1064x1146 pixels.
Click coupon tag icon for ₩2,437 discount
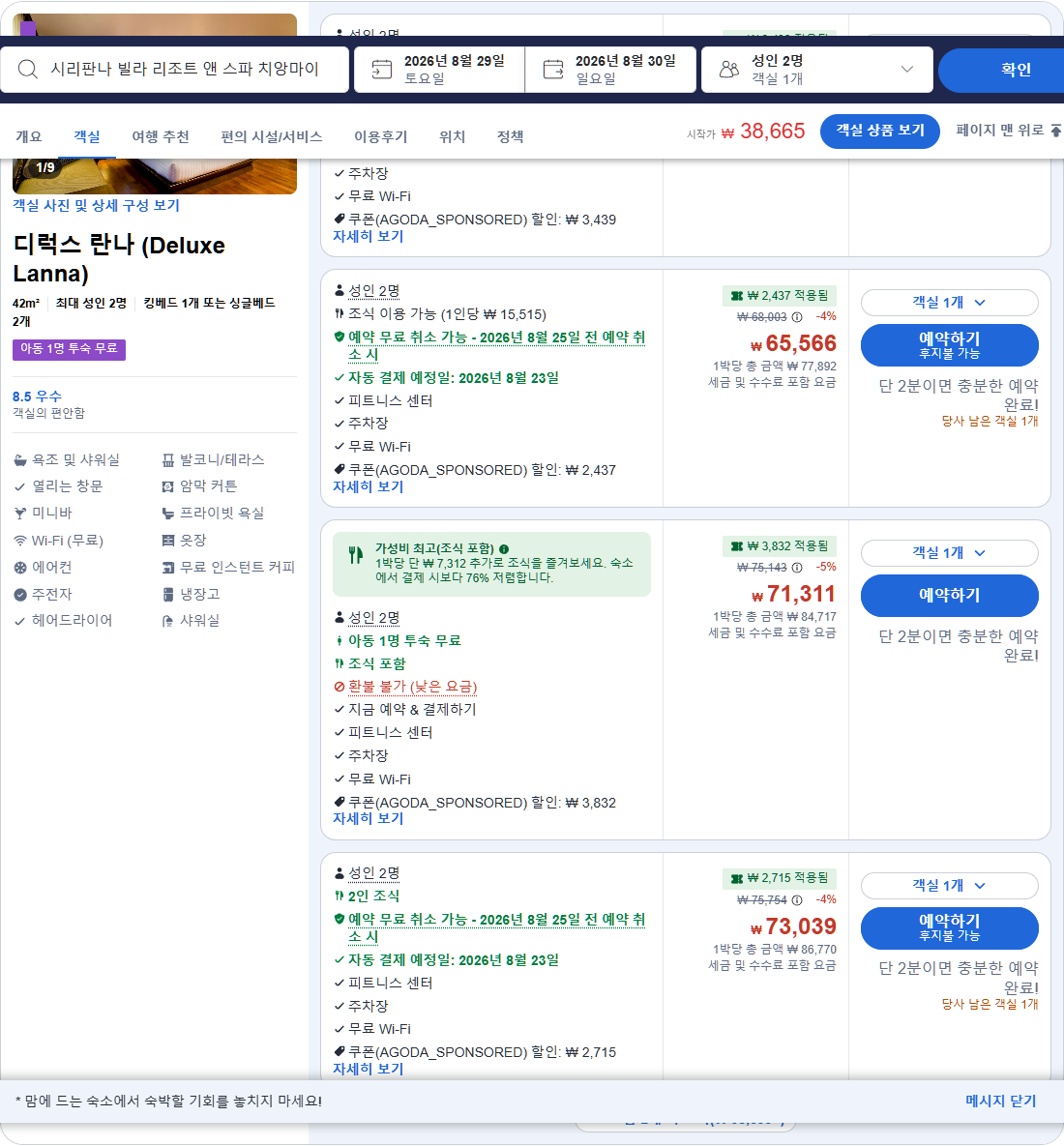340,469
